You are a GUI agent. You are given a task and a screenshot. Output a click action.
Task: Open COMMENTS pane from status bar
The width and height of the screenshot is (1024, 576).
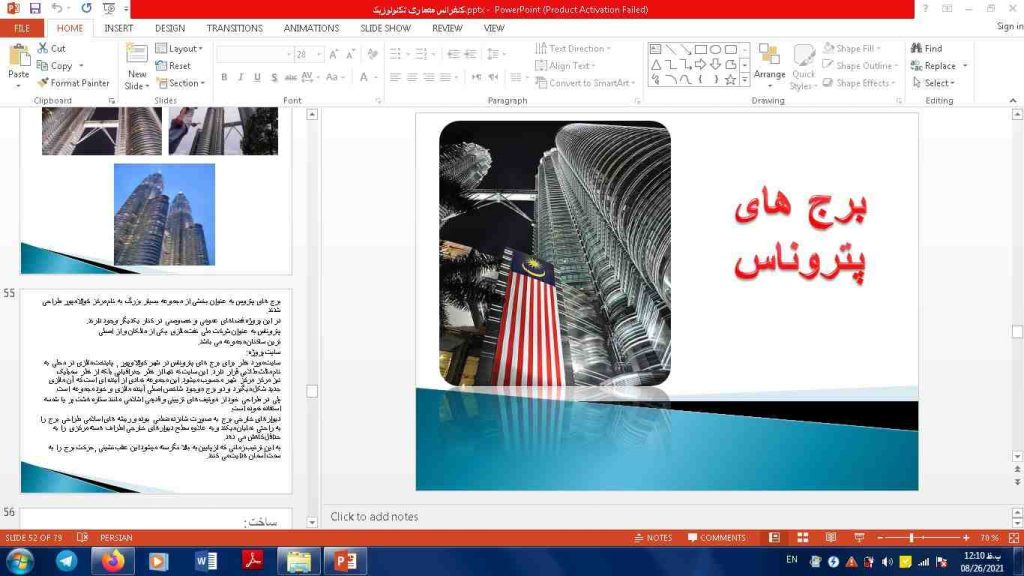point(716,537)
